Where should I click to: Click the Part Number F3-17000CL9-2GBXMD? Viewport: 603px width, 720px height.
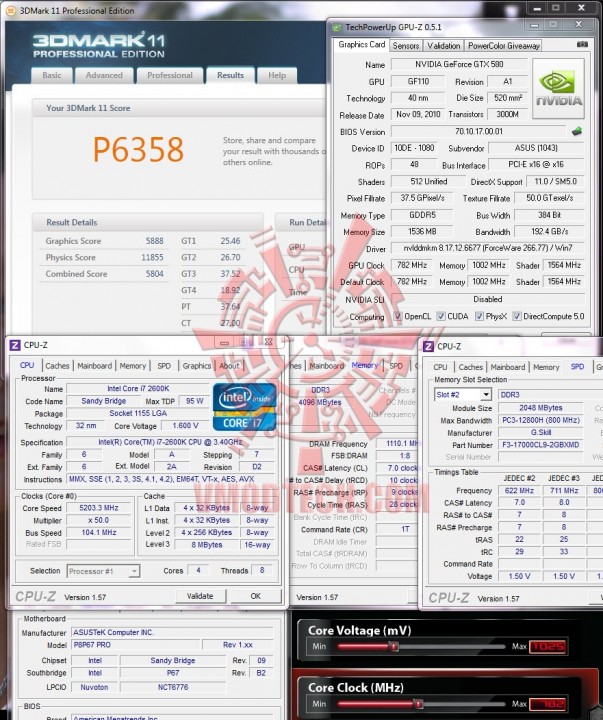click(541, 445)
